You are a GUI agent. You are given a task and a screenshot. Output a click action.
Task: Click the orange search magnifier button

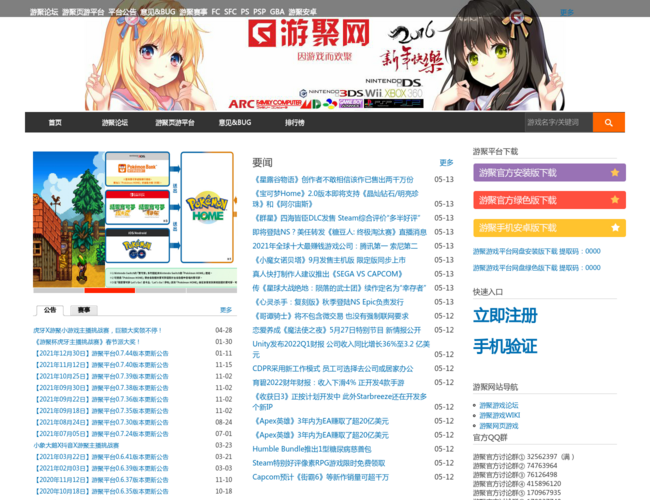608,122
